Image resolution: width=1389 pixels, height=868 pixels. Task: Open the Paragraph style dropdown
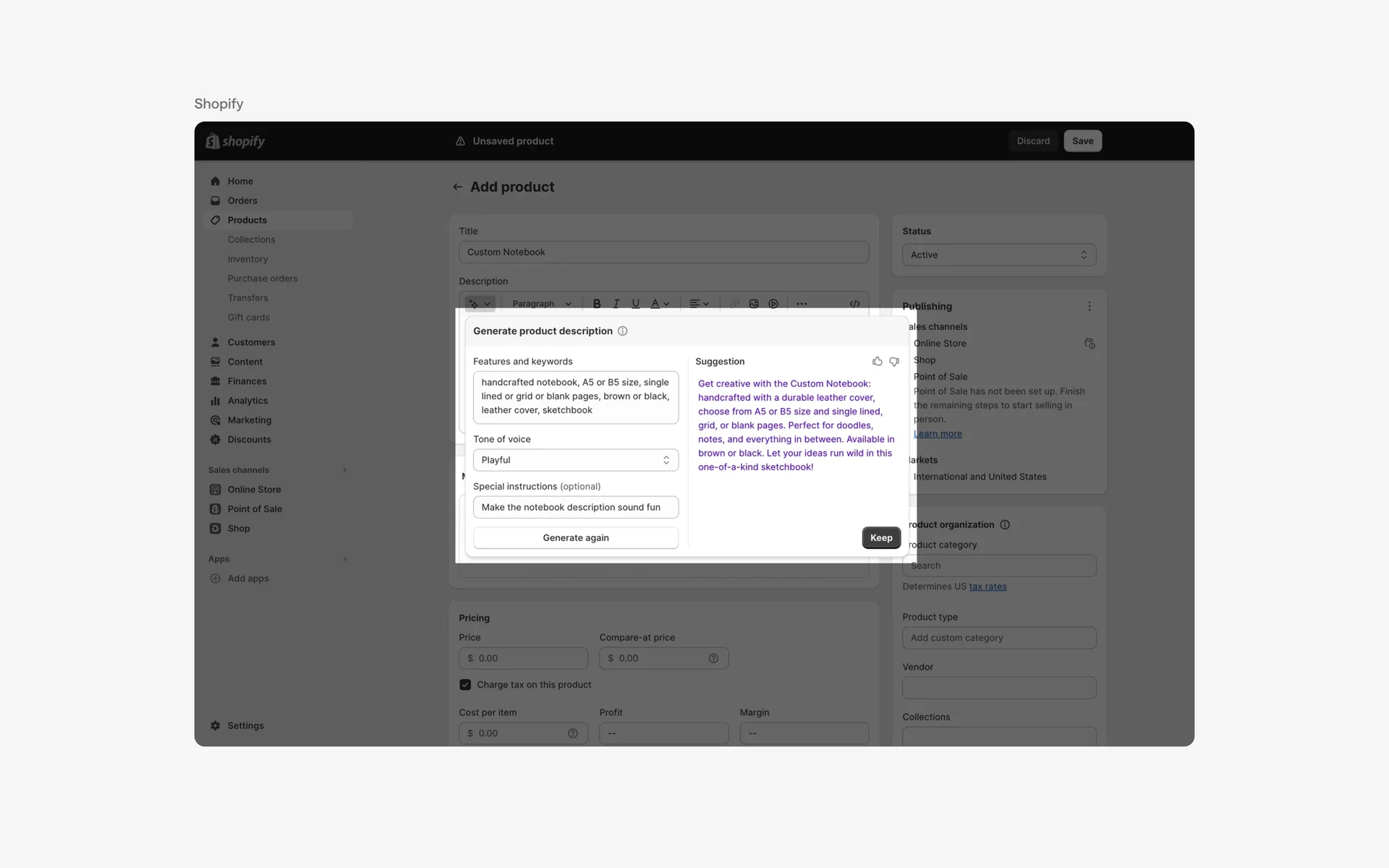point(540,303)
